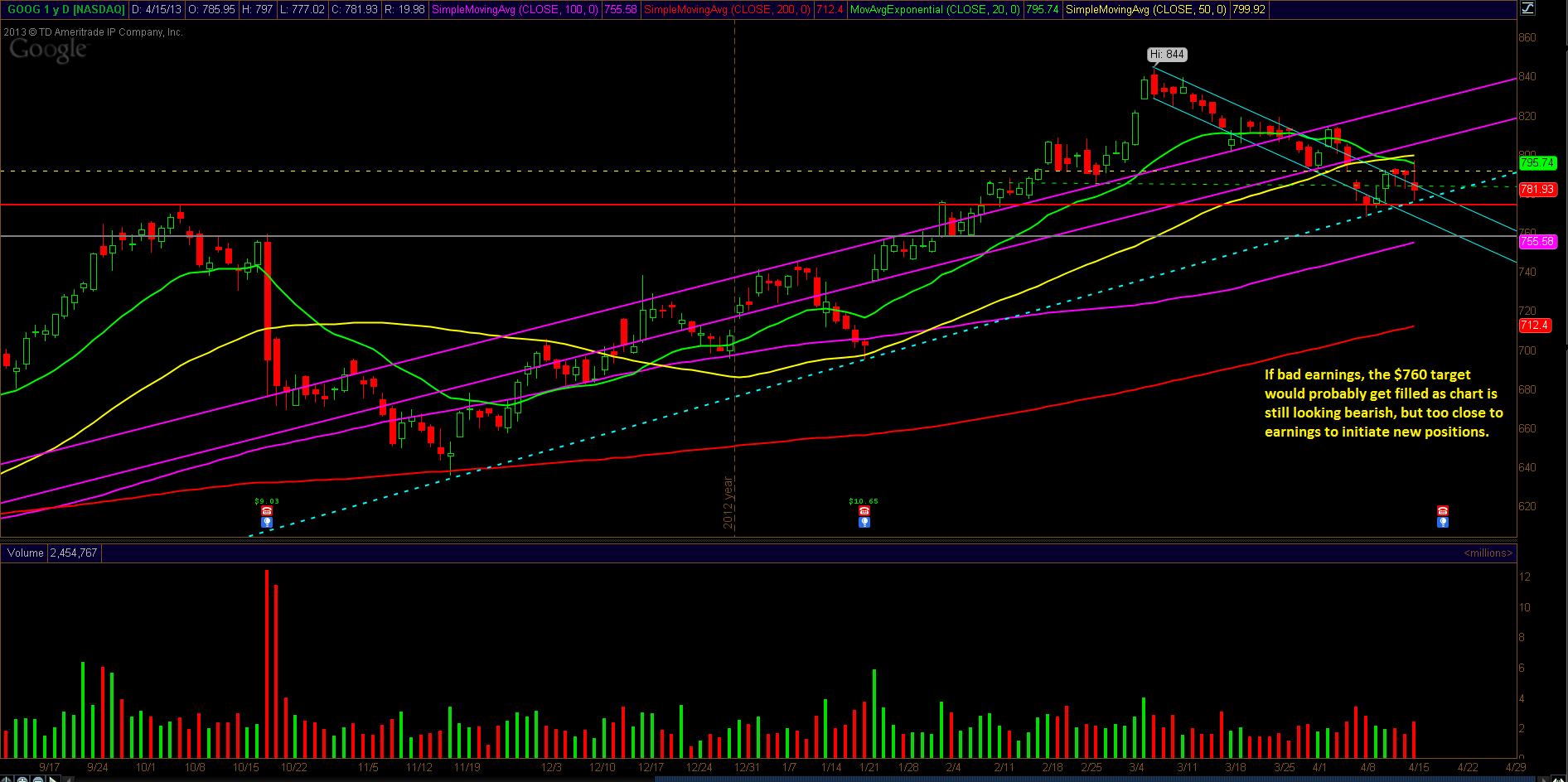
Task: Click the L: 777.02 low value
Action: tap(302, 9)
